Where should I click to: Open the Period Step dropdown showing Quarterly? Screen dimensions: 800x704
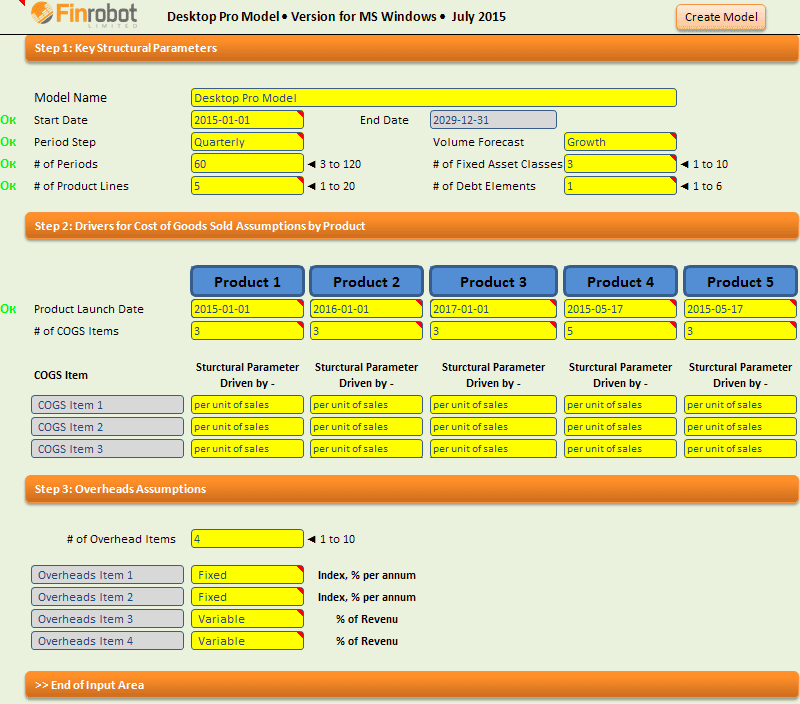pyautogui.click(x=247, y=141)
